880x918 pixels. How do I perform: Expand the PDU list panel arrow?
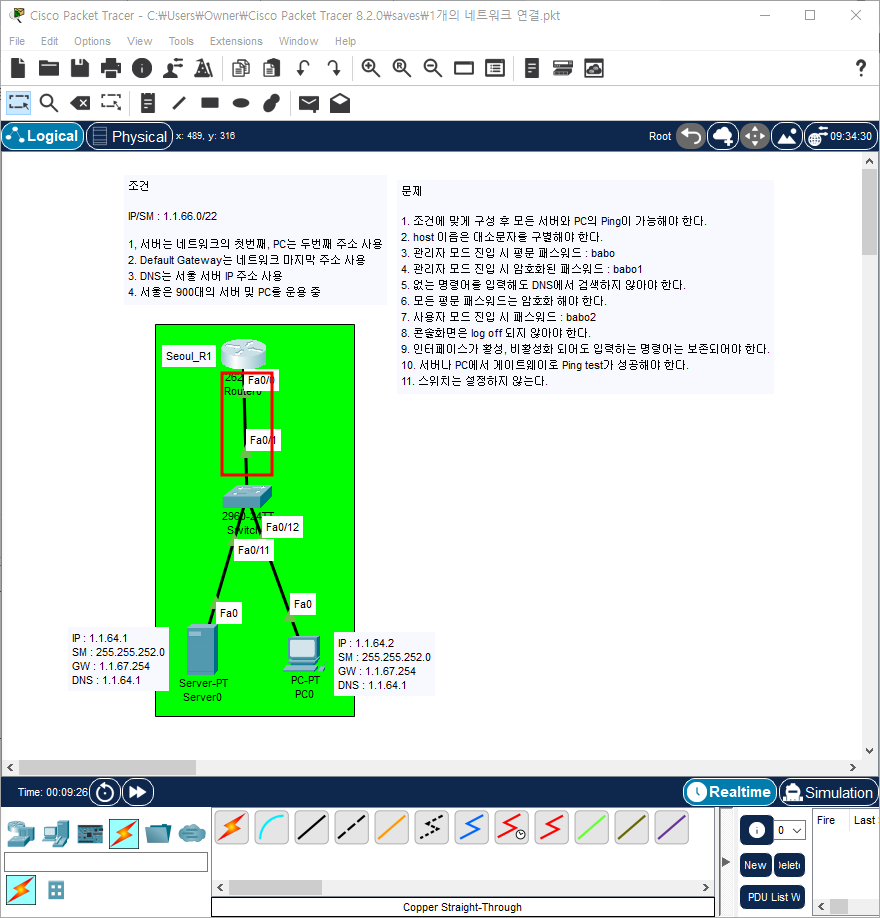click(x=725, y=862)
